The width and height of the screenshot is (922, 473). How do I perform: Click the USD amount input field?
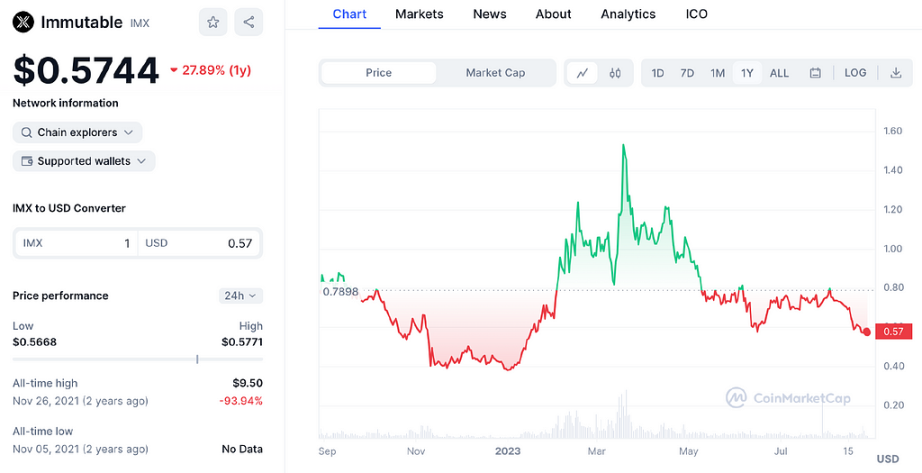199,243
